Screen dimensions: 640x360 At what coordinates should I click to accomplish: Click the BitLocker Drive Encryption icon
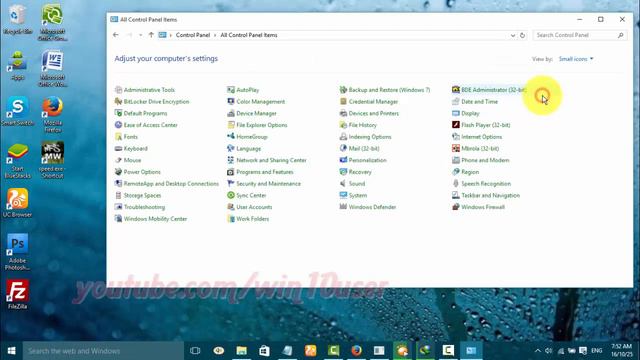tap(118, 102)
